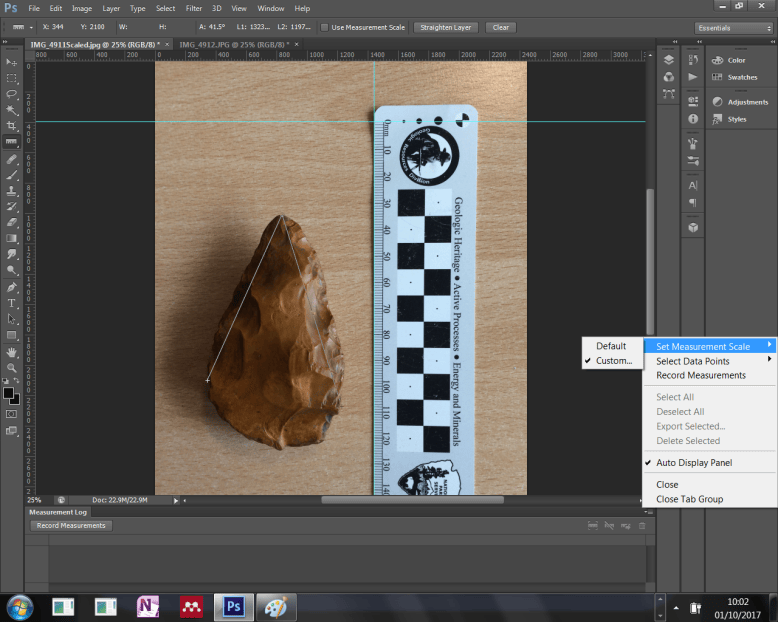The height and width of the screenshot is (622, 778).
Task: Select the Crop tool
Action: [11, 125]
